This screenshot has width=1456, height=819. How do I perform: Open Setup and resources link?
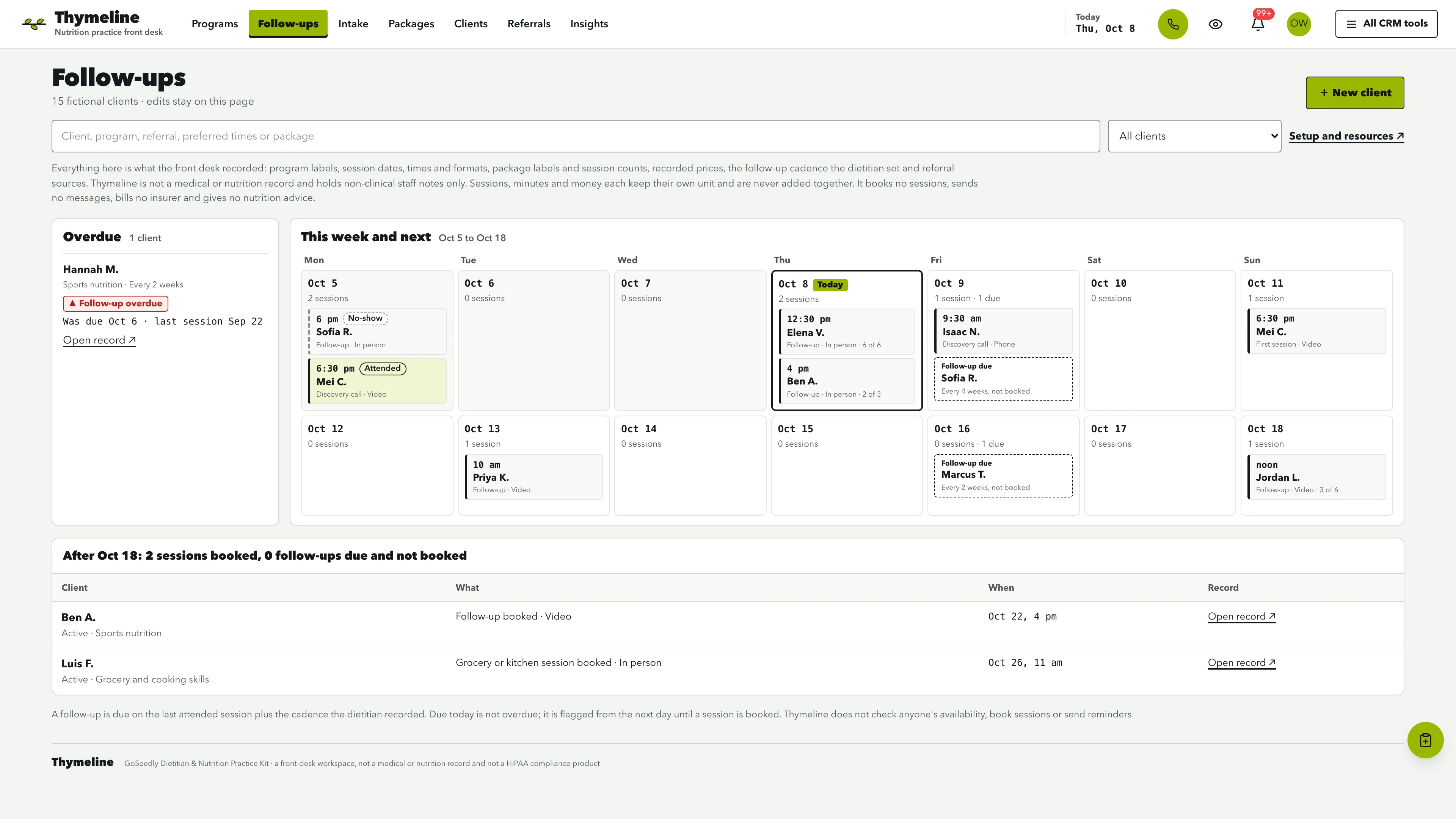point(1346,136)
